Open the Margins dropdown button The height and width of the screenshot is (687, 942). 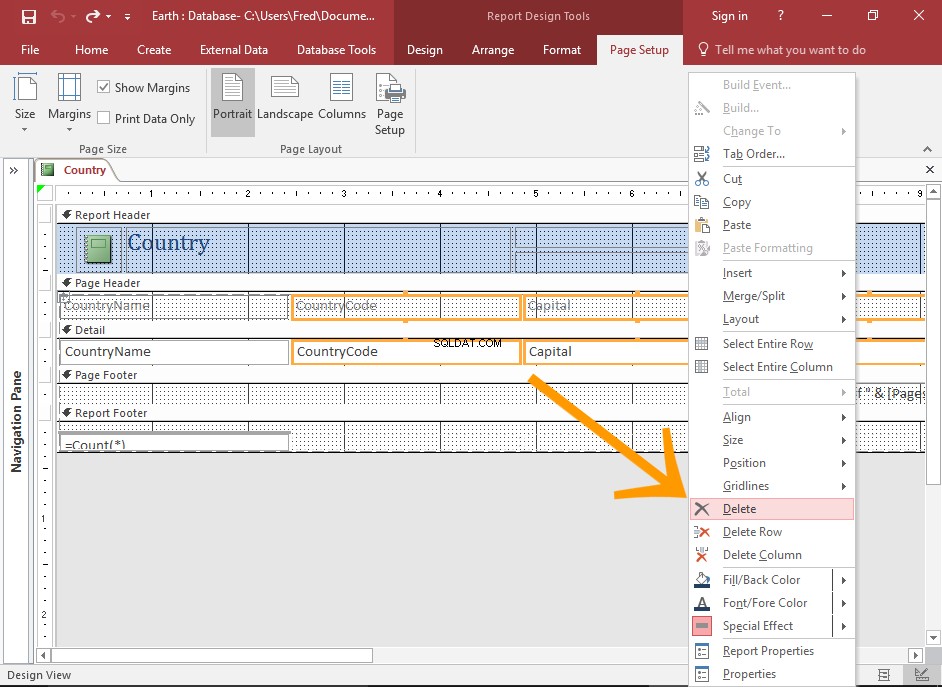(x=69, y=103)
